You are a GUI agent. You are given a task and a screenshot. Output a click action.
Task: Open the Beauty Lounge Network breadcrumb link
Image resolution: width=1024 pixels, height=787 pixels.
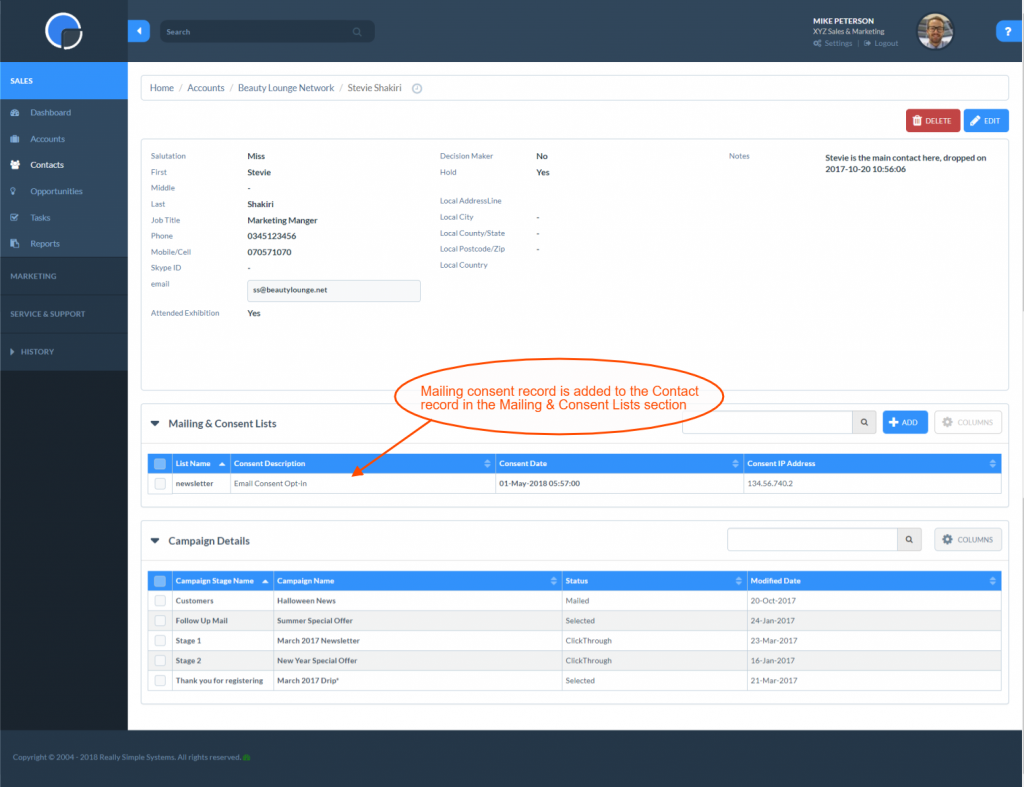pyautogui.click(x=286, y=87)
